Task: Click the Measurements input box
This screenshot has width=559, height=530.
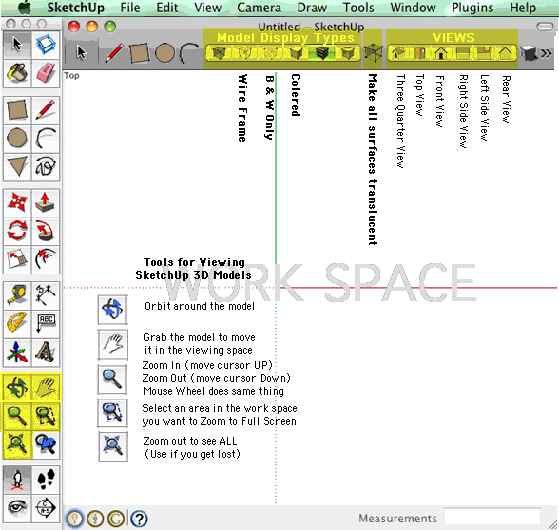Action: click(492, 516)
